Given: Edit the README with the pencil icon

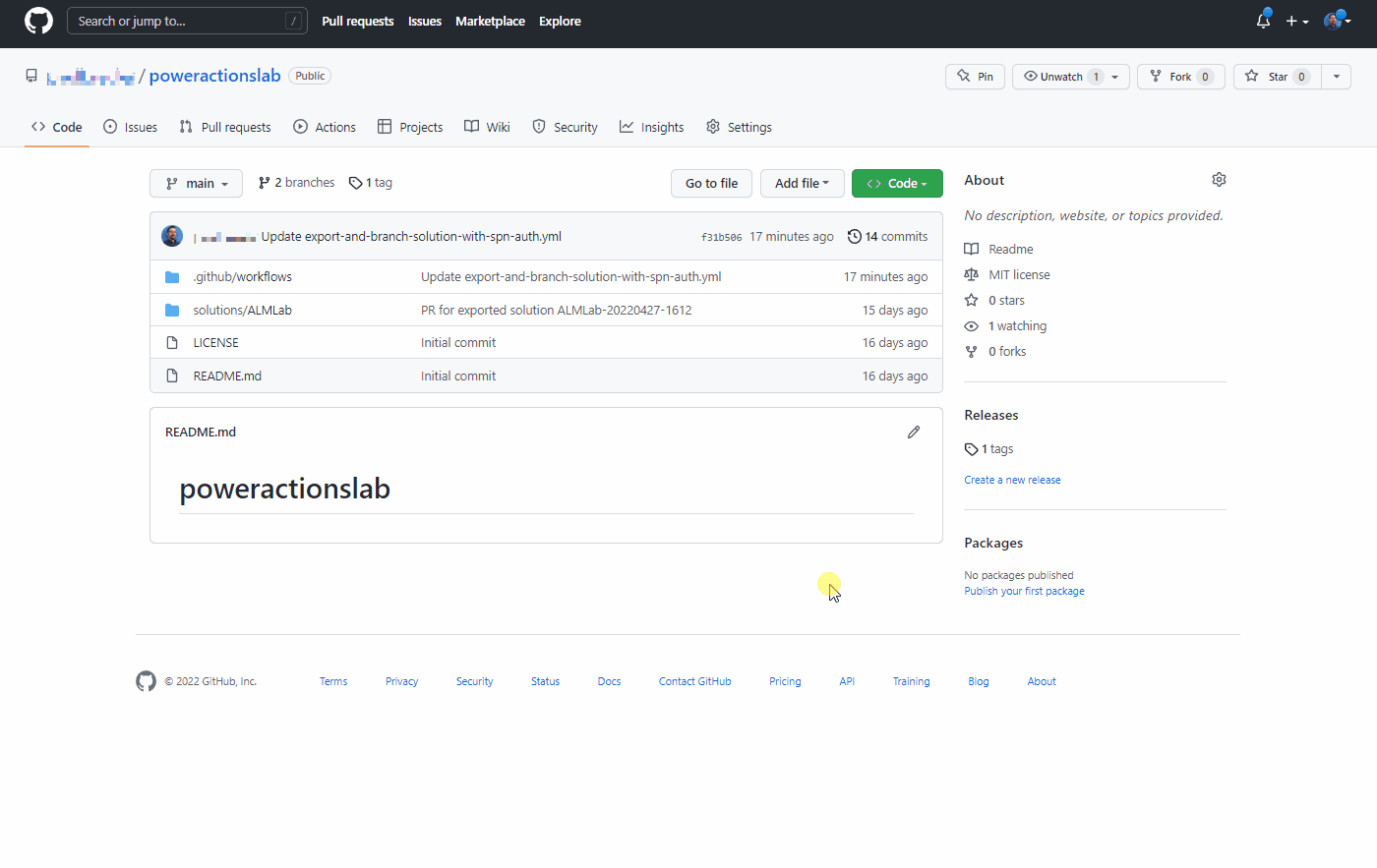Looking at the screenshot, I should point(913,432).
